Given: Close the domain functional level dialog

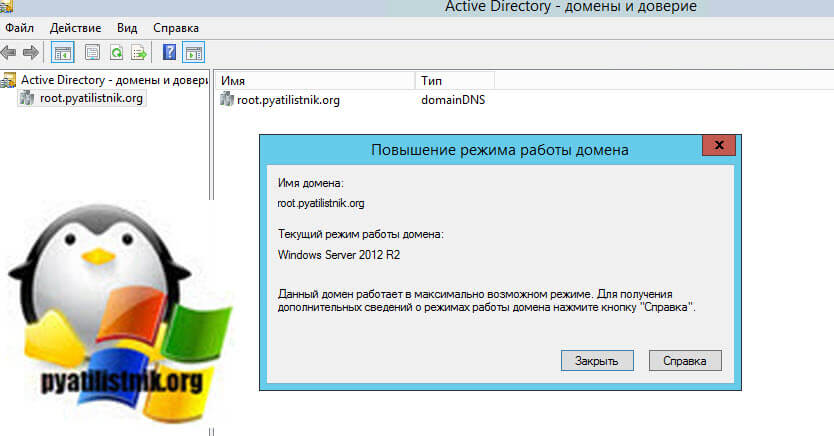Looking at the screenshot, I should click(719, 145).
